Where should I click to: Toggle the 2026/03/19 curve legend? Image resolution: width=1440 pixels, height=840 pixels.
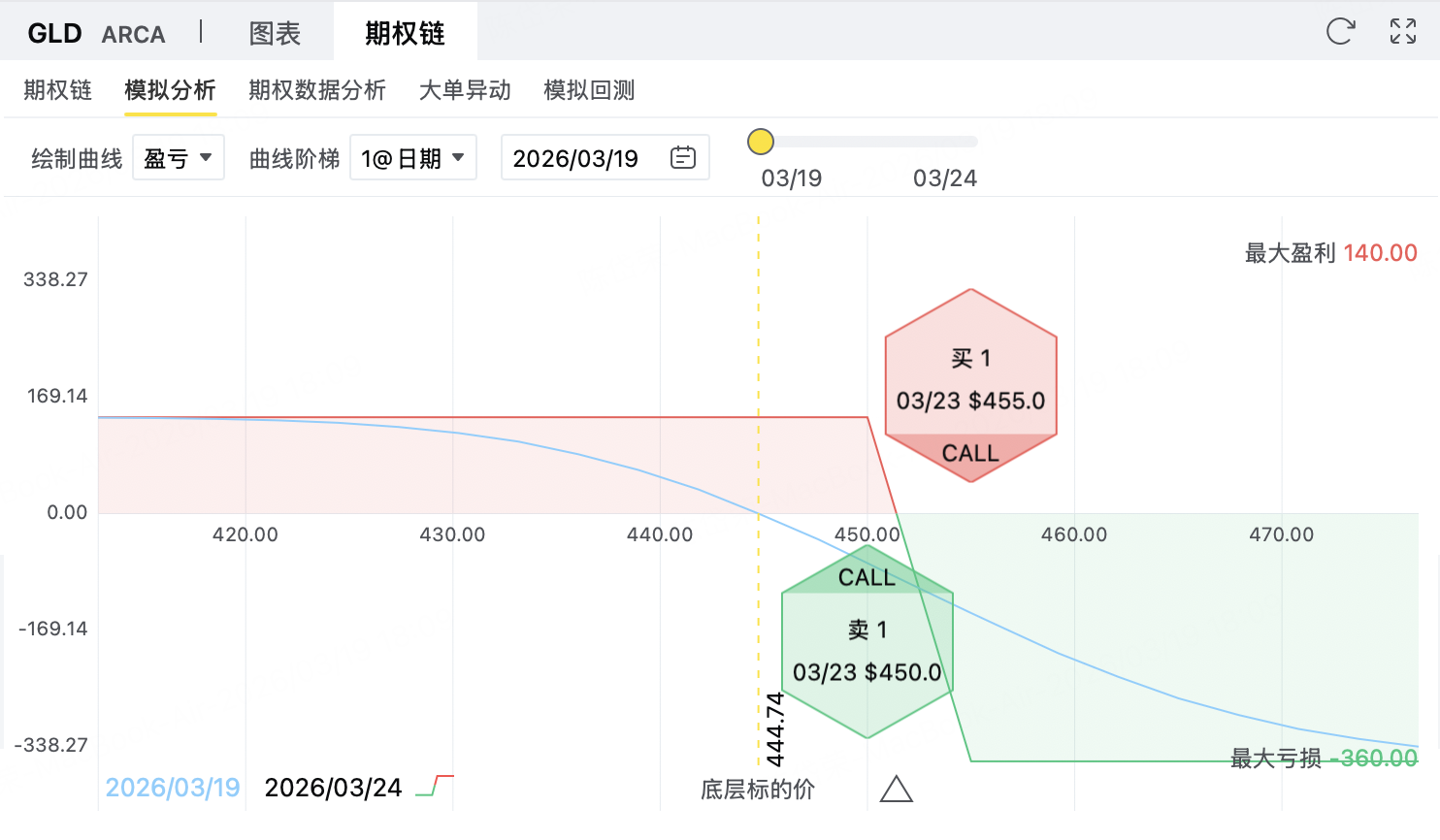click(x=173, y=788)
